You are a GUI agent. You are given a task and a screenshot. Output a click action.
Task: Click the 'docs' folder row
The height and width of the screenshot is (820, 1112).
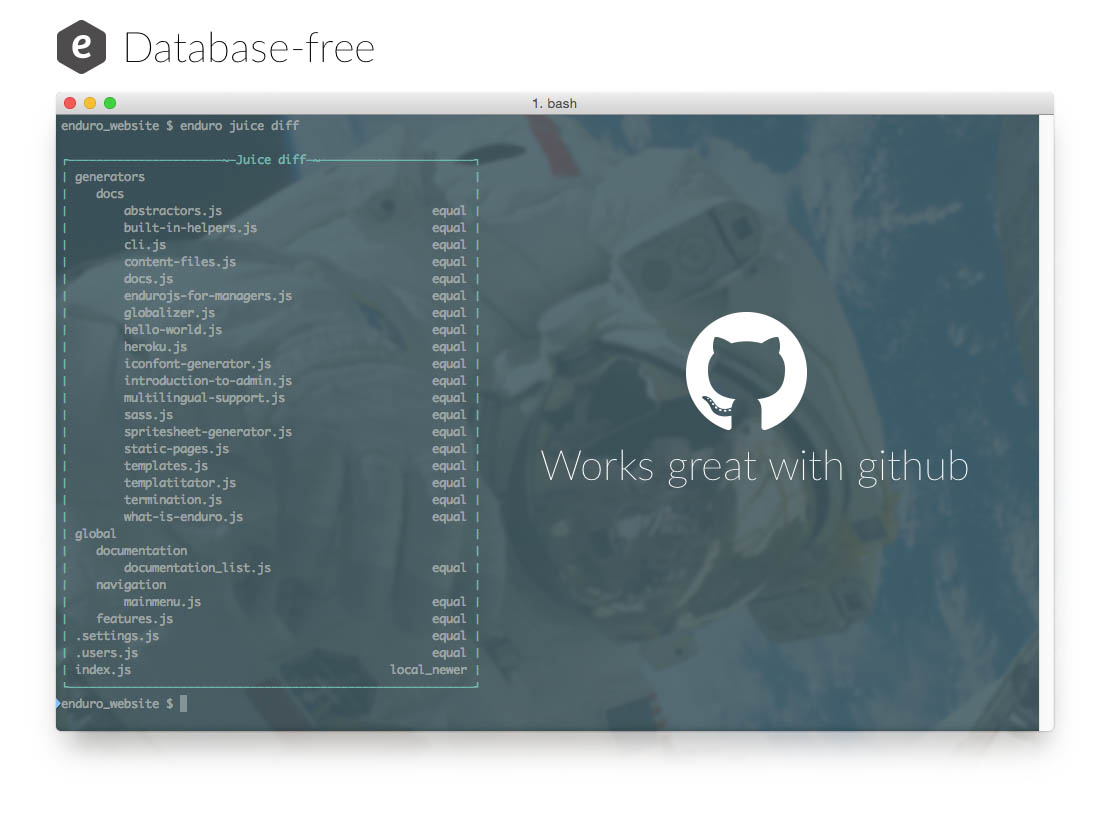tap(110, 194)
